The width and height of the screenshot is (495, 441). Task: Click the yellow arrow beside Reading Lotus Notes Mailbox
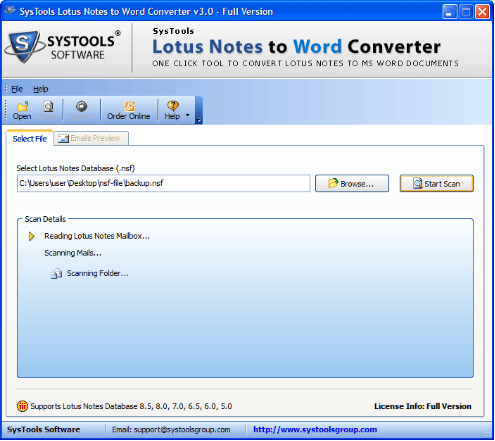pyautogui.click(x=32, y=236)
